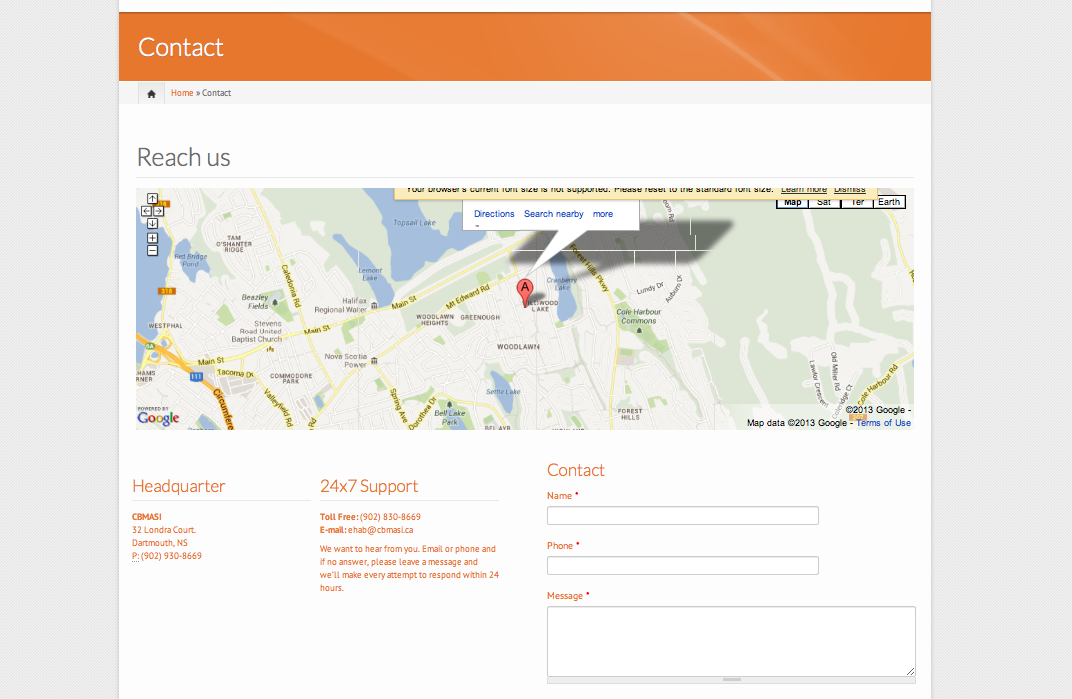Image resolution: width=1072 pixels, height=699 pixels.
Task: Click the Highway 111 shield on map
Action: [196, 376]
